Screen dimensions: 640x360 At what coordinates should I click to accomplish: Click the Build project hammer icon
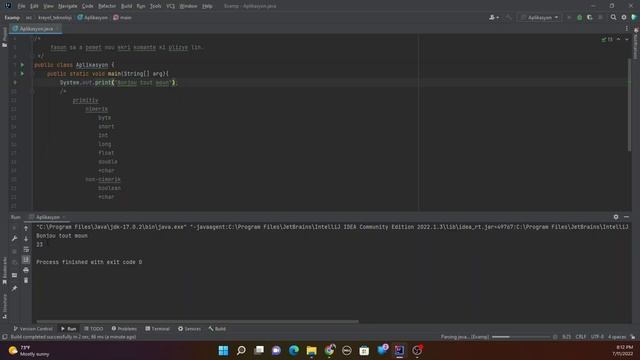pyautogui.click(x=509, y=18)
